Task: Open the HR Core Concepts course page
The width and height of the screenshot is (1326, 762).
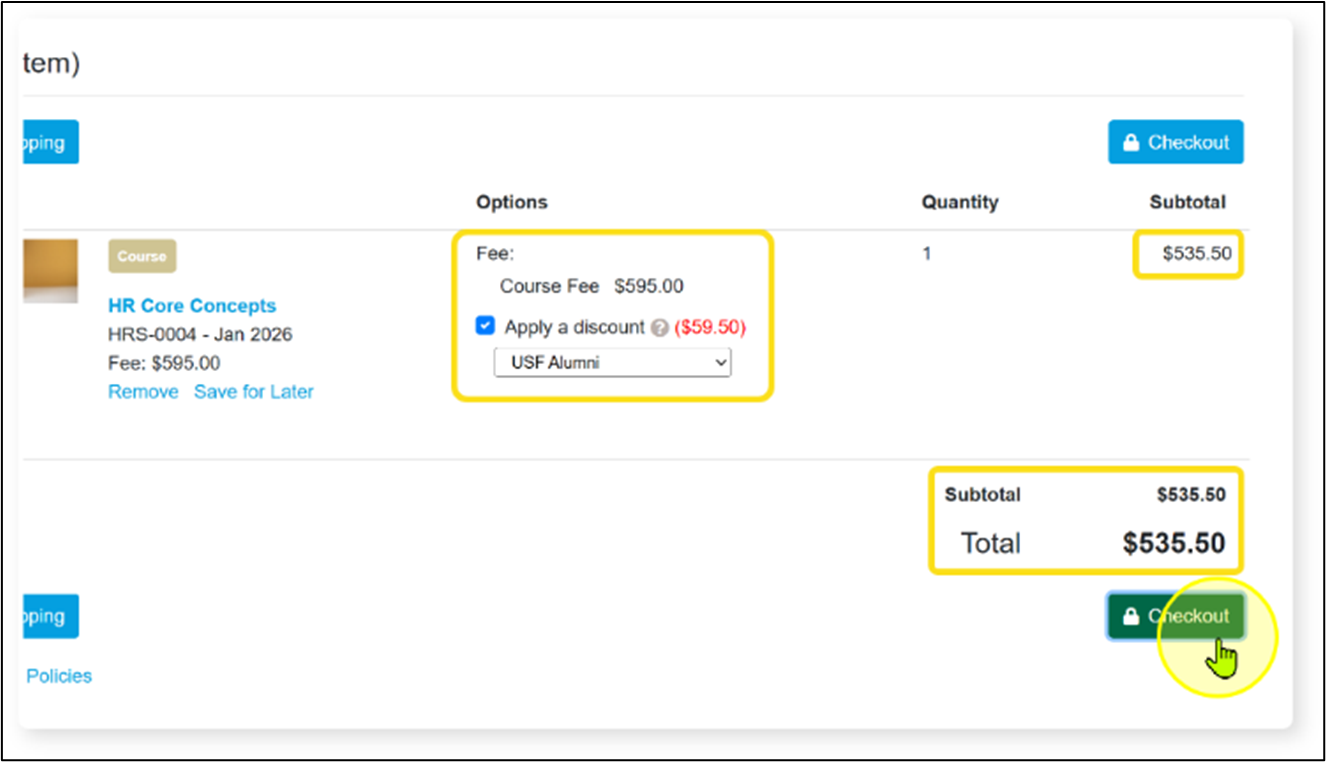Action: (x=192, y=305)
